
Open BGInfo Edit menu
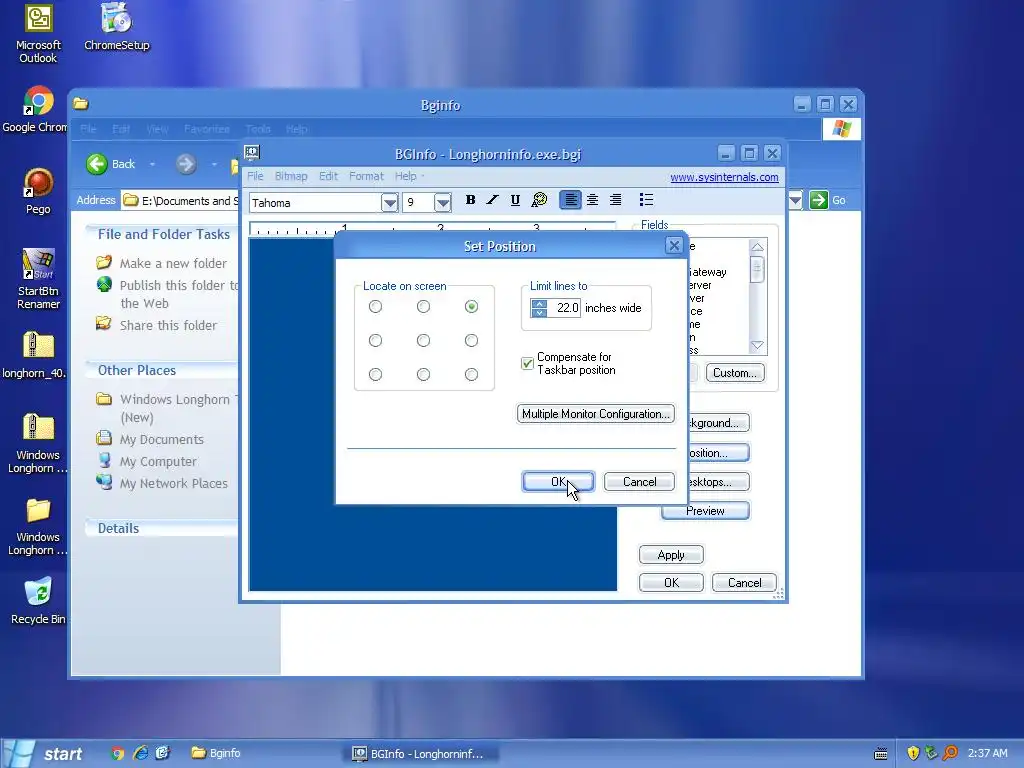[328, 176]
